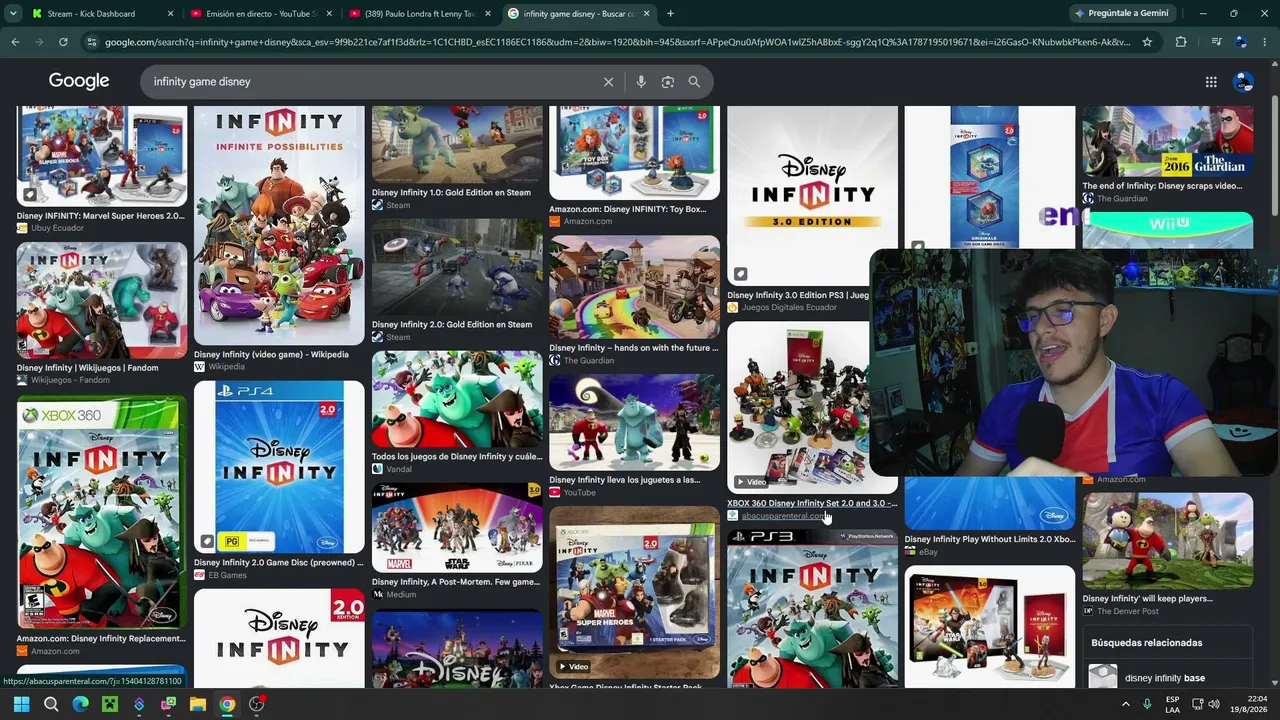Open the Google account avatar menu
The height and width of the screenshot is (720, 1280).
pyautogui.click(x=1243, y=82)
